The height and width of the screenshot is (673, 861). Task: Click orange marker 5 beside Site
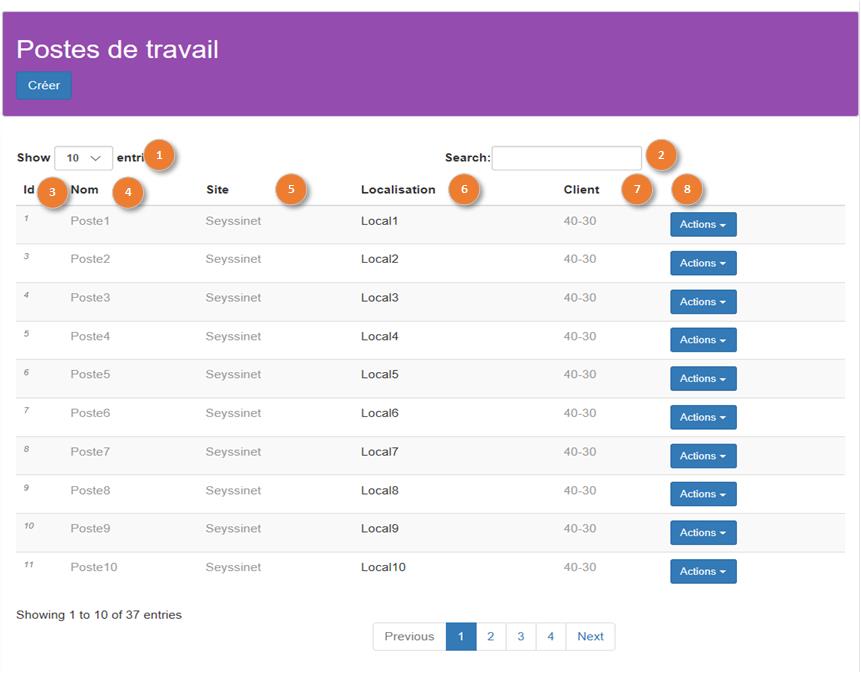point(291,189)
